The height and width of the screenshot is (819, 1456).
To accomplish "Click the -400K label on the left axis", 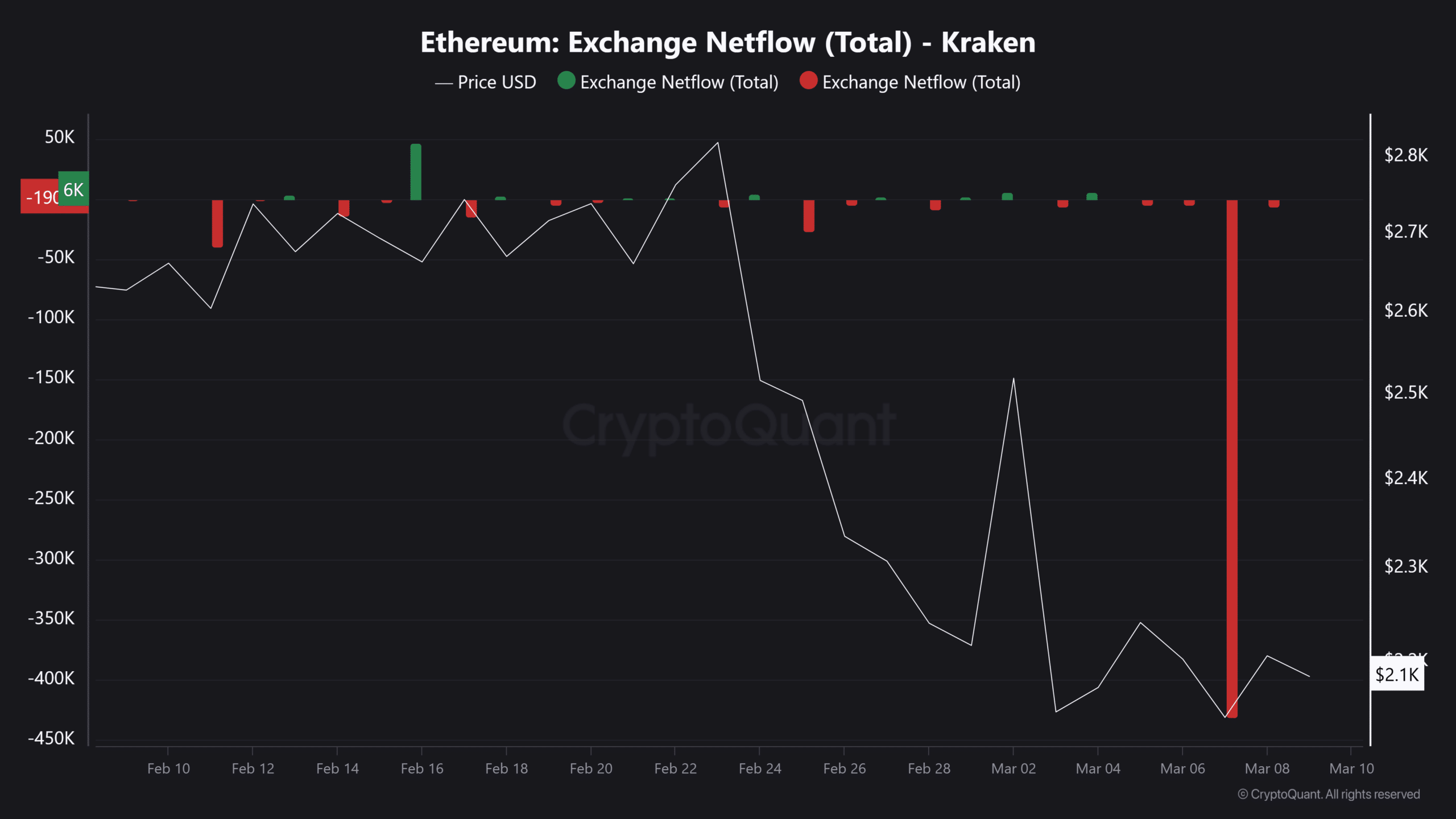I will pos(51,678).
